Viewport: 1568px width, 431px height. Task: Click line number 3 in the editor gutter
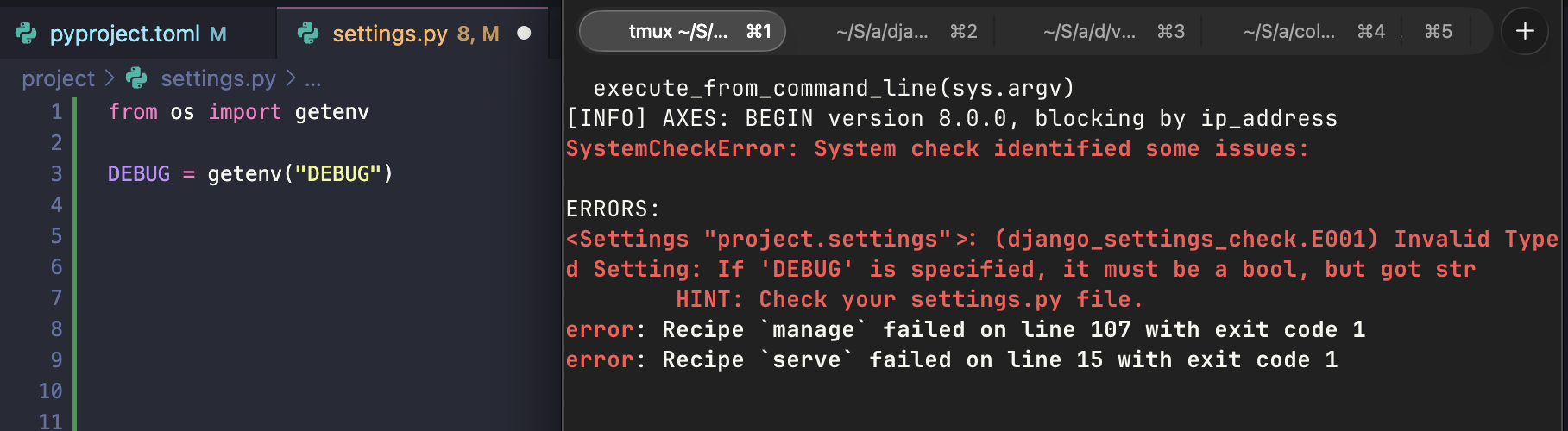pyautogui.click(x=56, y=174)
